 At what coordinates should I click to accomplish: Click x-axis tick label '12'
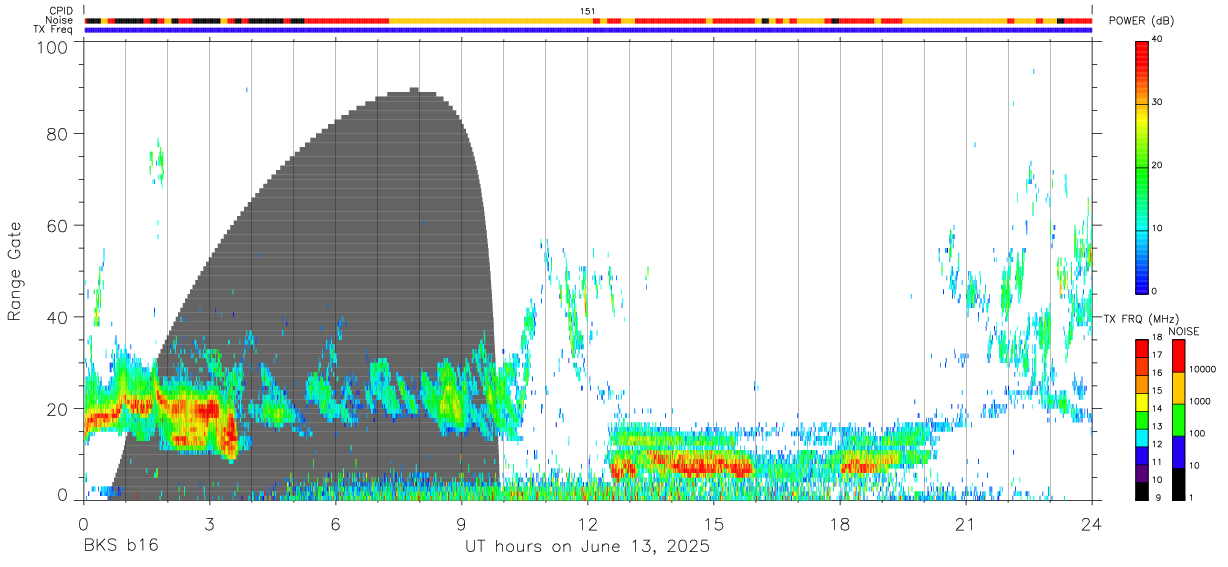587,524
